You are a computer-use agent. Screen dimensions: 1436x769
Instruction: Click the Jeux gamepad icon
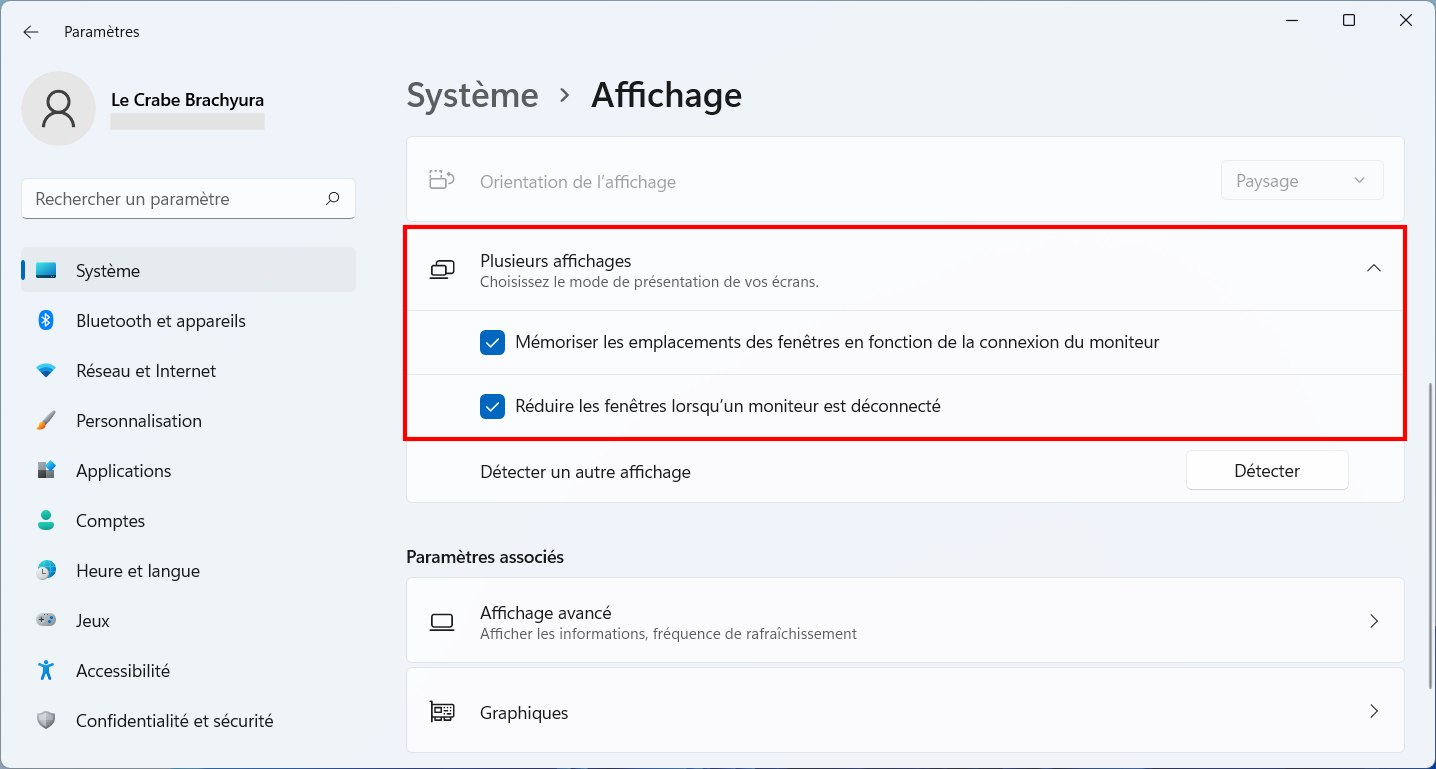(x=46, y=621)
